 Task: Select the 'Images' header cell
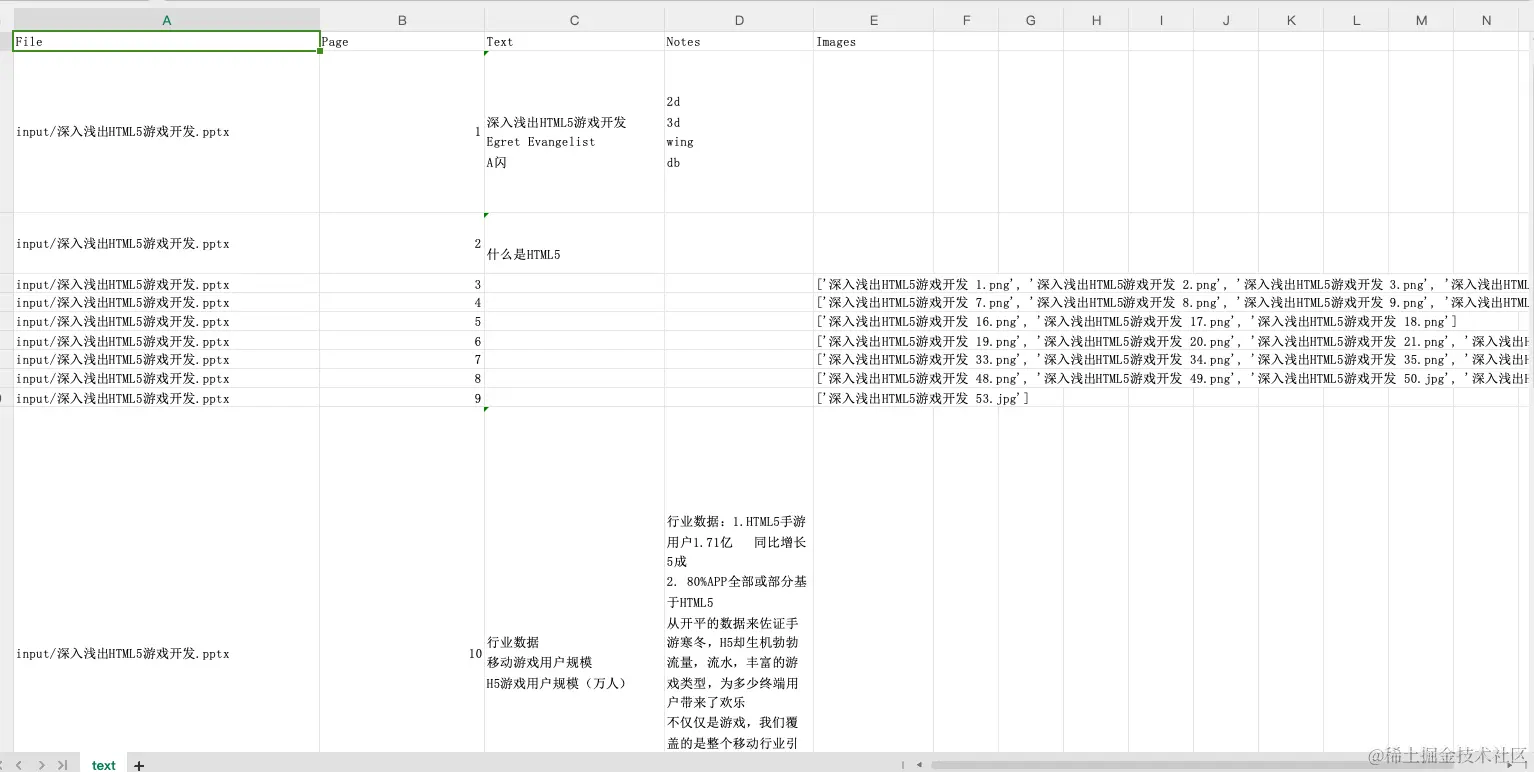pos(874,41)
